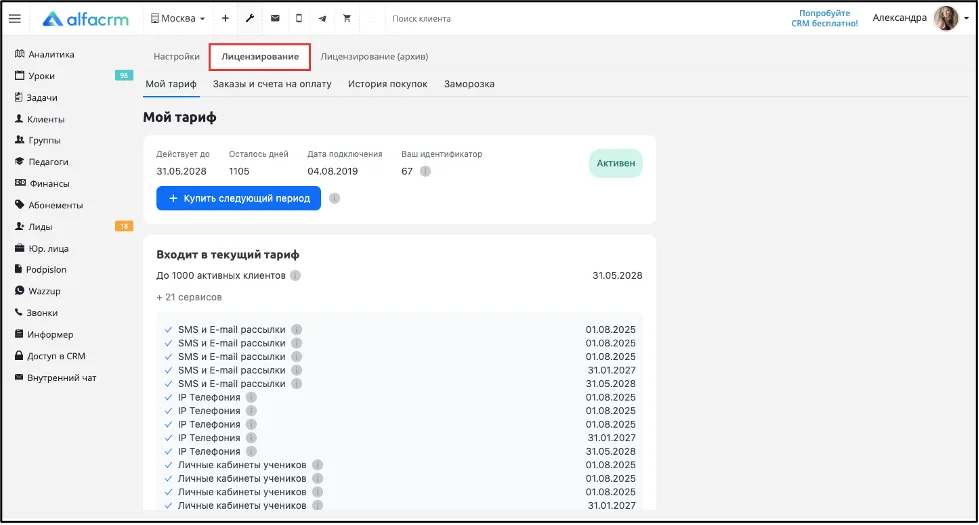This screenshot has width=979, height=525.
Task: Open the shopping cart icon
Action: [347, 19]
